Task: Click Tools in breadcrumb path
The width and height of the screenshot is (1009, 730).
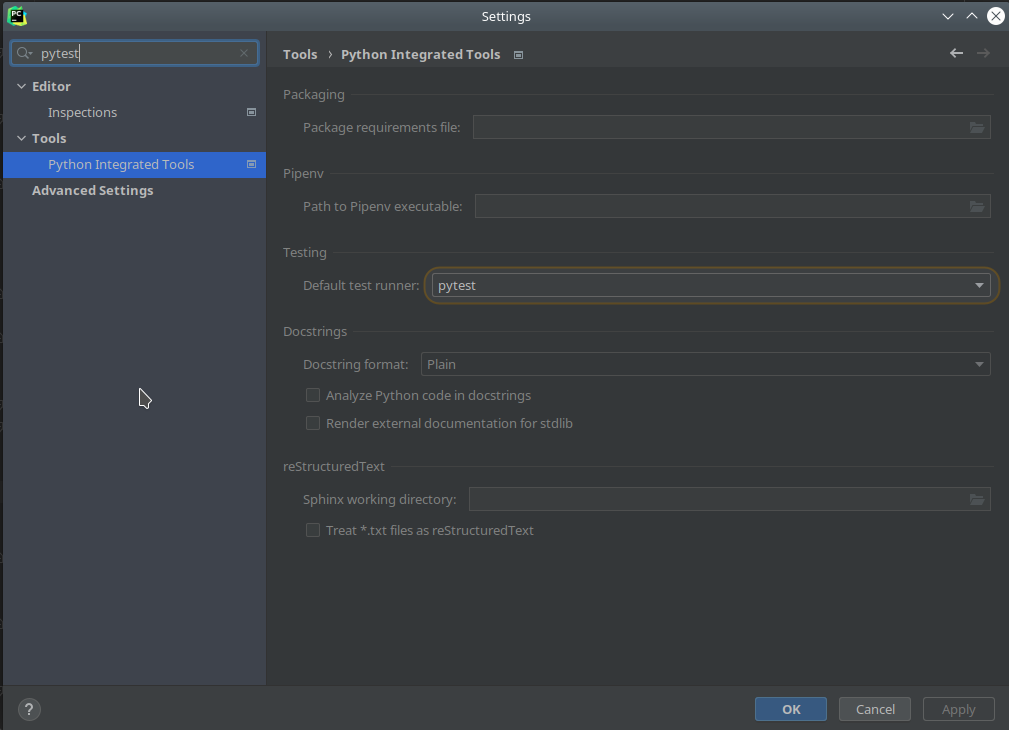Action: pyautogui.click(x=300, y=55)
